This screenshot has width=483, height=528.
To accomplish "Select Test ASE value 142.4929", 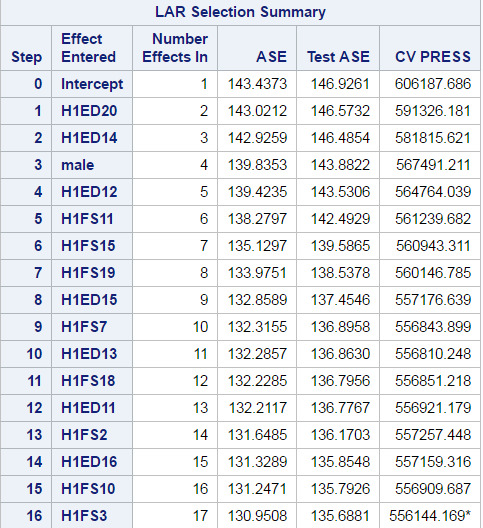I will click(340, 219).
